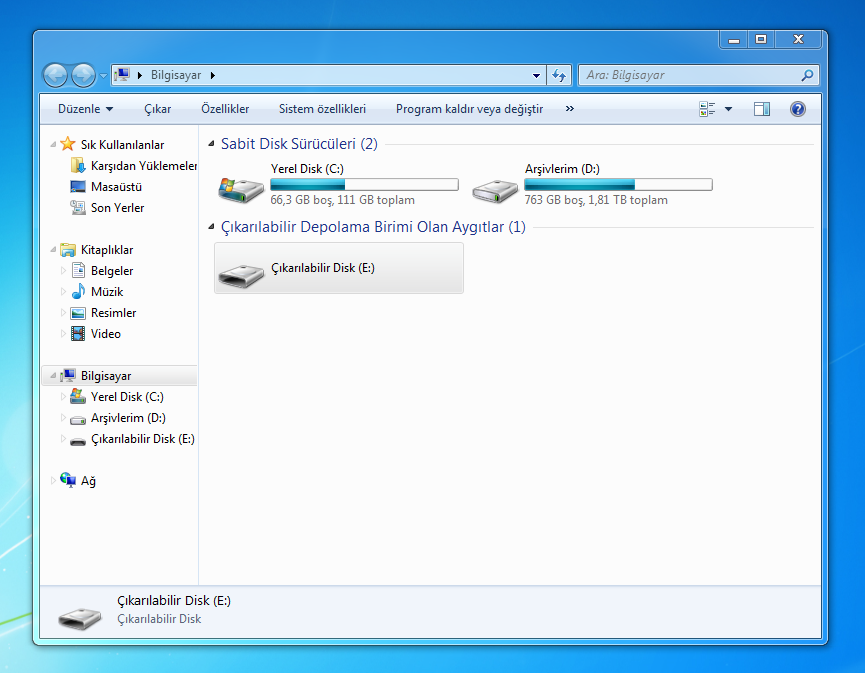Click the refresh button beside address bar
865x673 pixels.
click(559, 75)
